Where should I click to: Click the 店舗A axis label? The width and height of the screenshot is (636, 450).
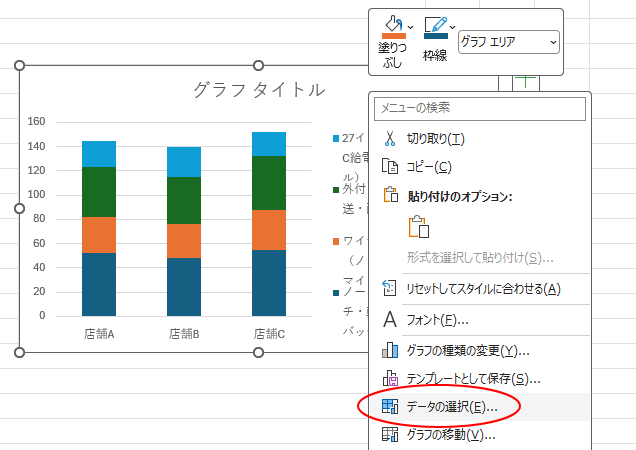[x=99, y=334]
